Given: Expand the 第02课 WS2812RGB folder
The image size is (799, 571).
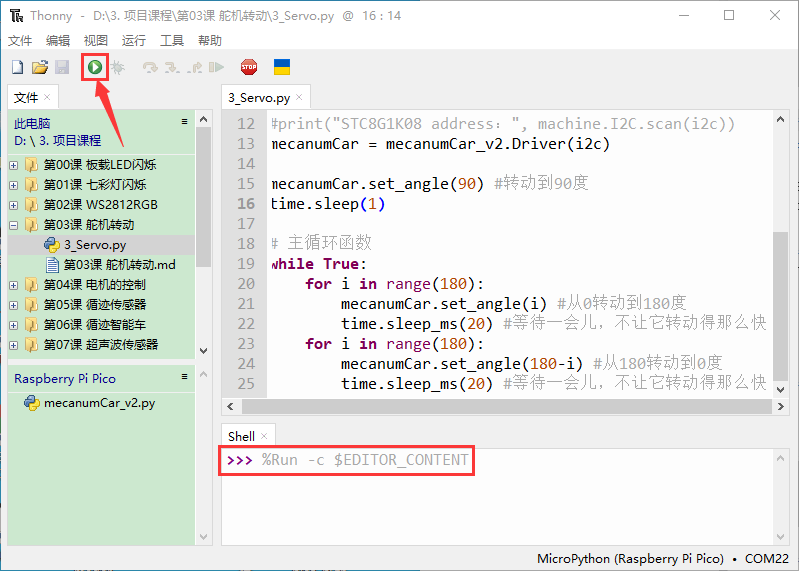Looking at the screenshot, I should (14, 205).
